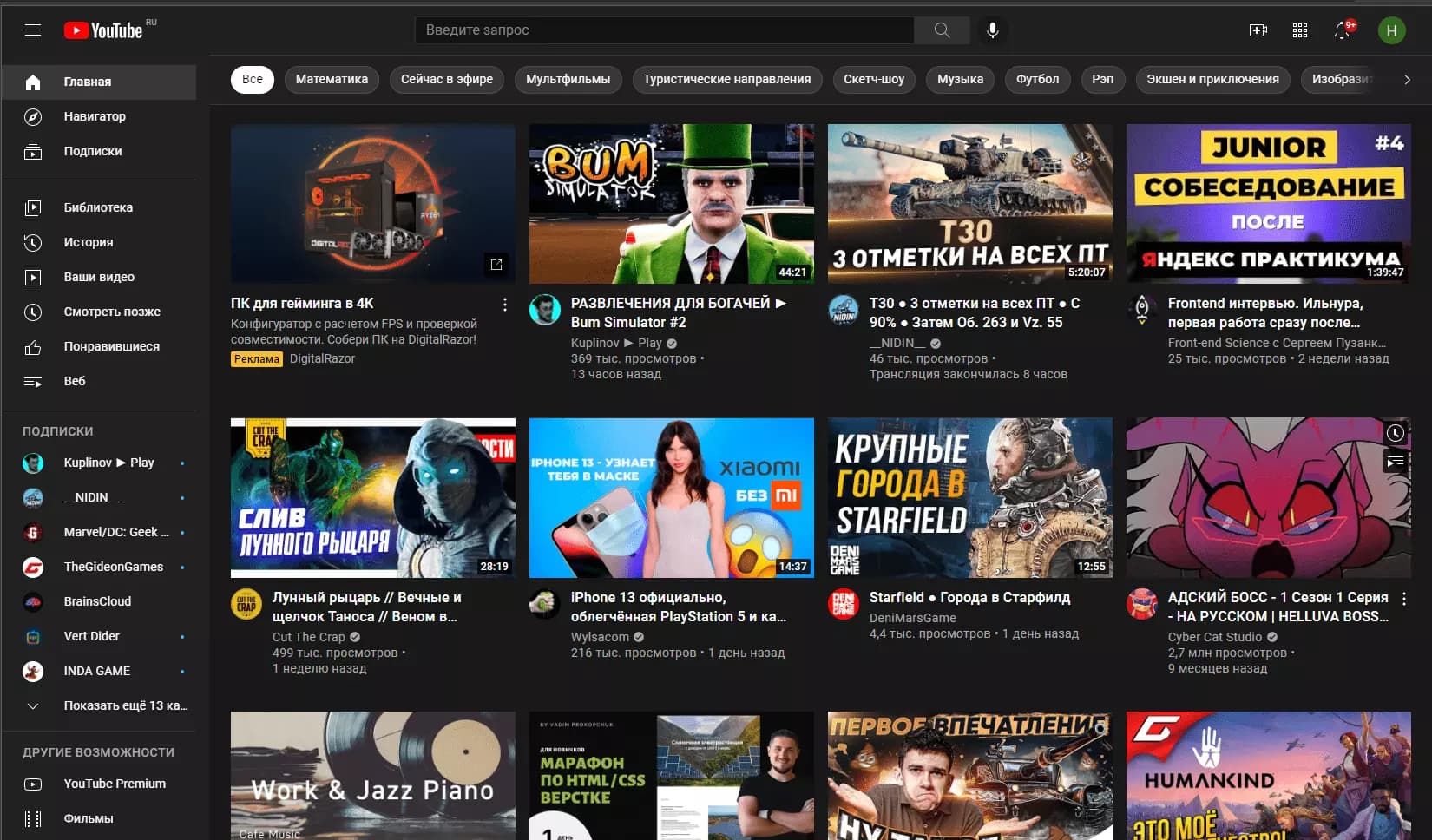
Task: Play the Work & Jazz Piano thumbnail
Action: point(373,776)
